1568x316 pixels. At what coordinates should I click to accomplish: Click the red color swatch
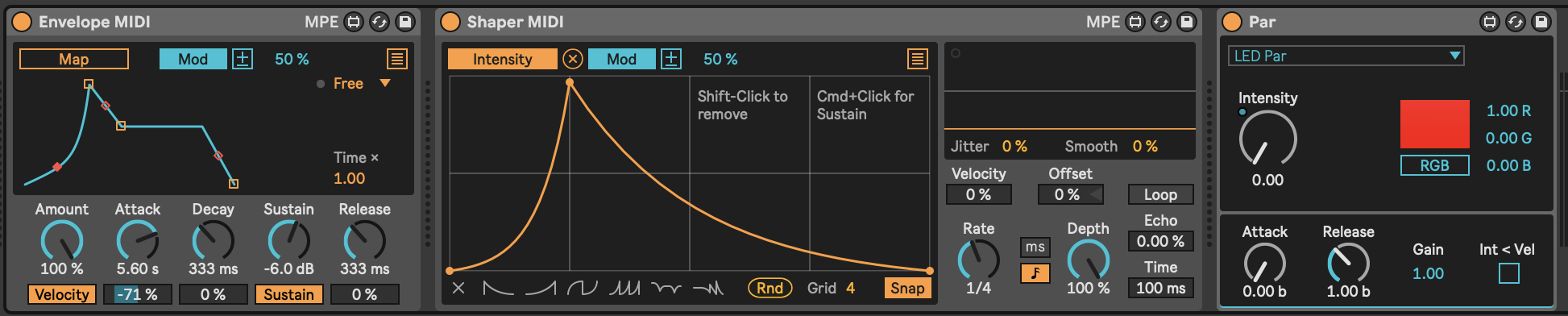tap(1434, 124)
